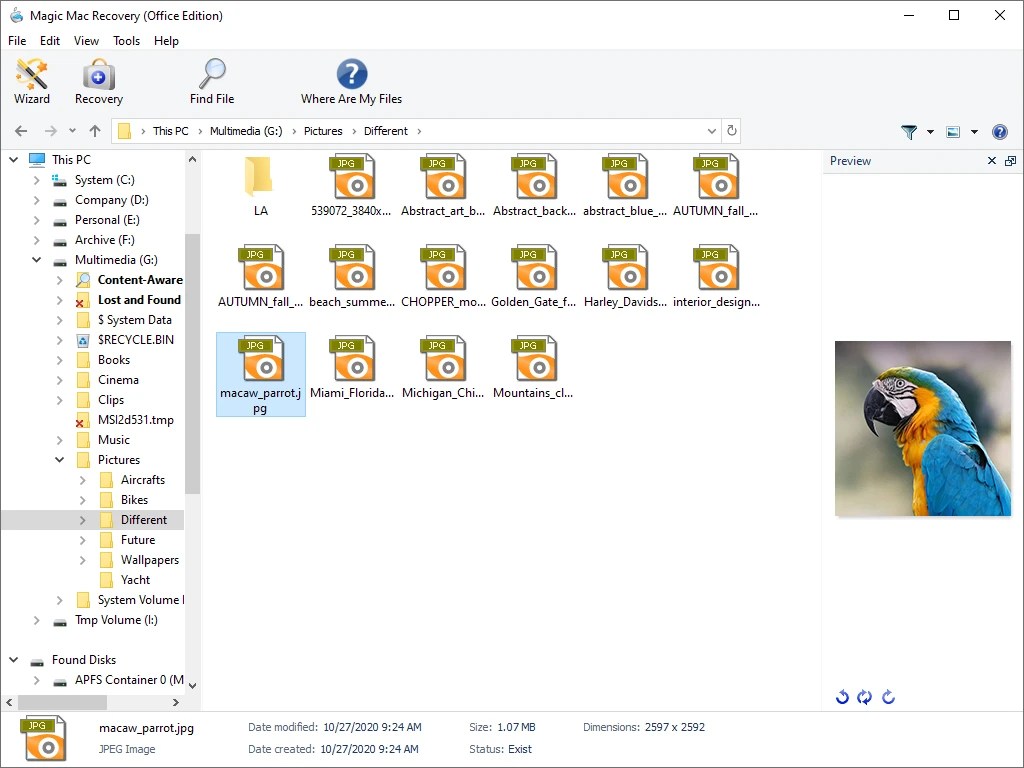The width and height of the screenshot is (1024, 768).
Task: Rotate the preview image counterclockwise
Action: (x=843, y=697)
